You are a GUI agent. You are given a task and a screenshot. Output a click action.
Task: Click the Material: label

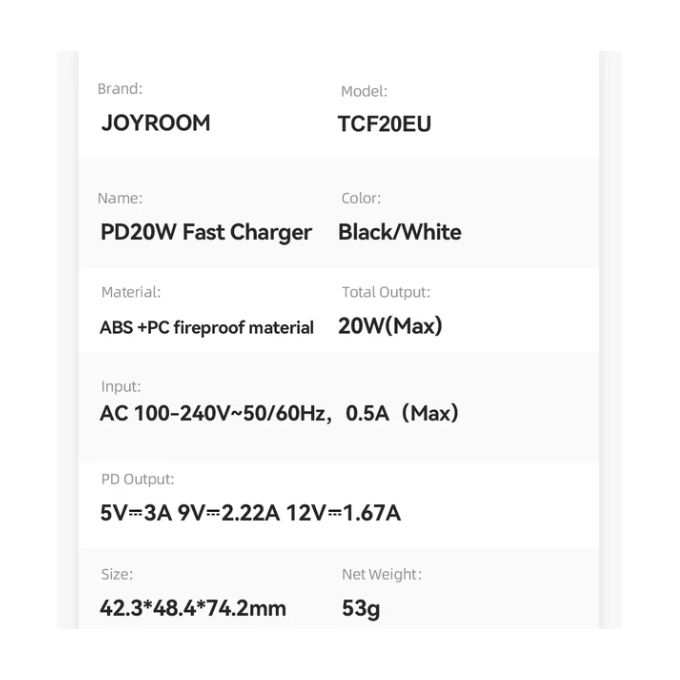click(x=131, y=292)
